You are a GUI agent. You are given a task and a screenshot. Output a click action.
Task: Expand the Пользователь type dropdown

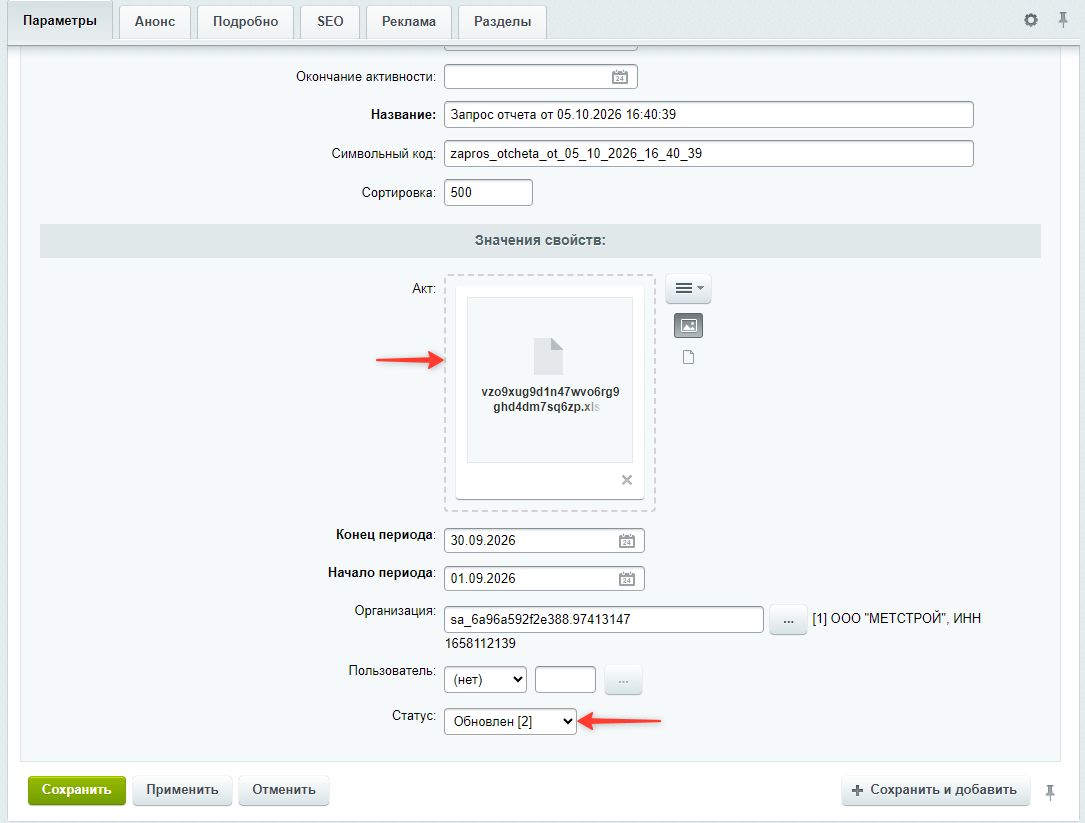pos(485,680)
